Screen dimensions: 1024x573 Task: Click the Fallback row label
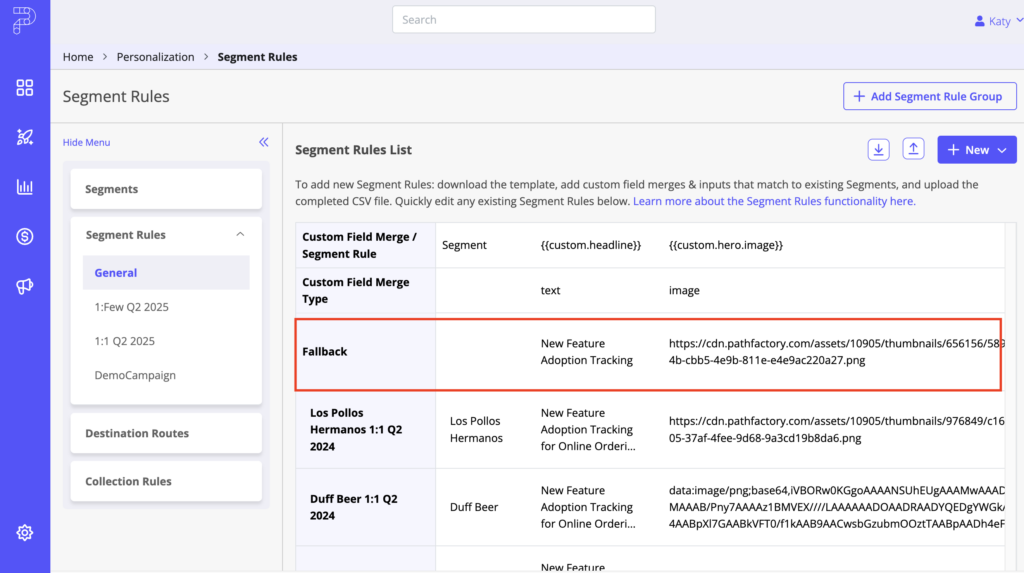(325, 352)
